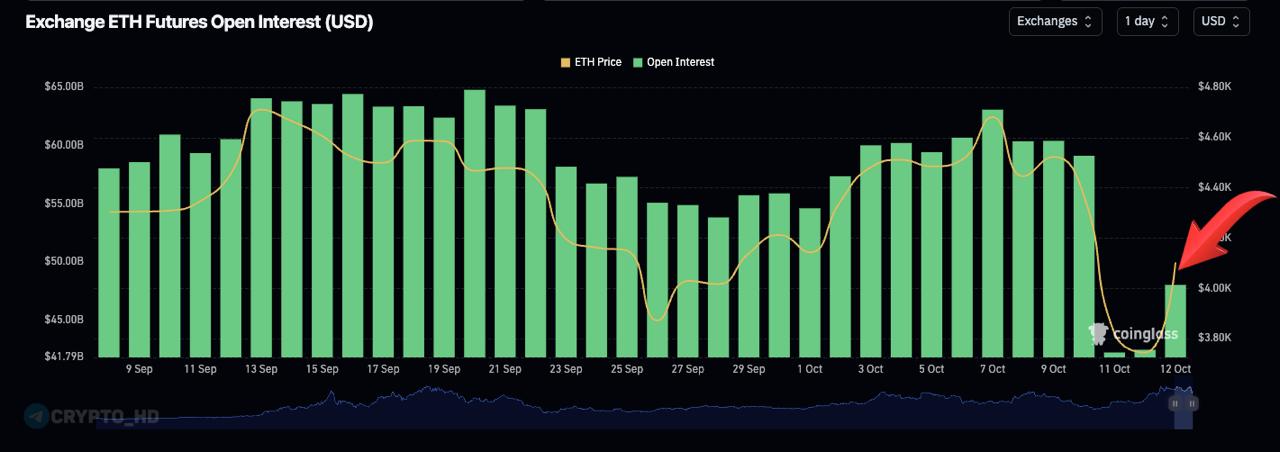This screenshot has height=452, width=1280.
Task: Toggle the Open Interest legend series
Action: pos(680,62)
